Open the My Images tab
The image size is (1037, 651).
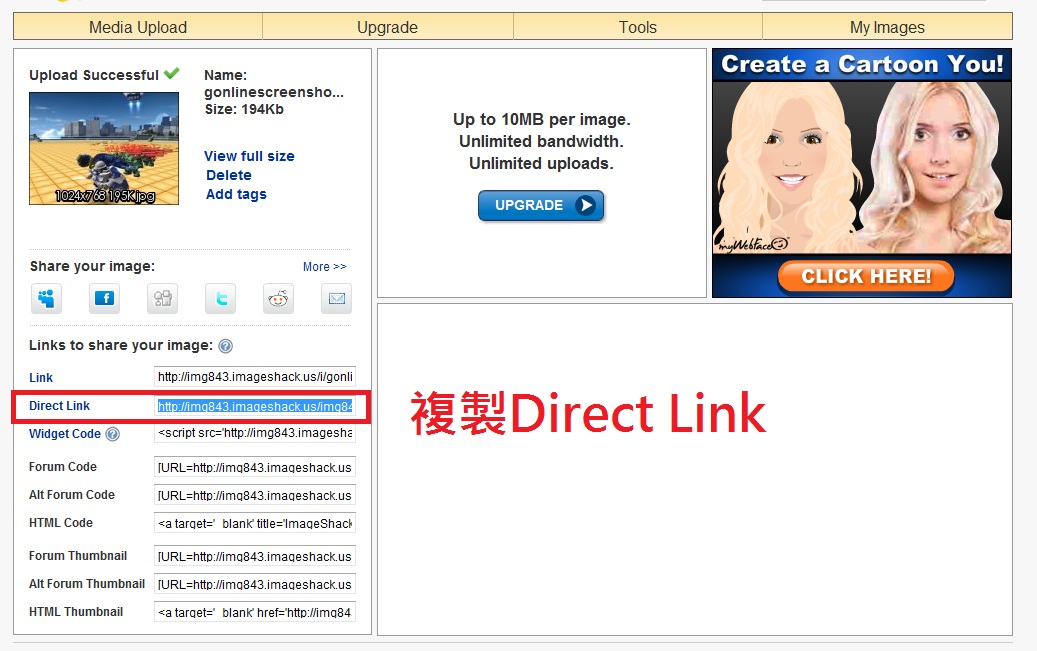click(x=888, y=27)
